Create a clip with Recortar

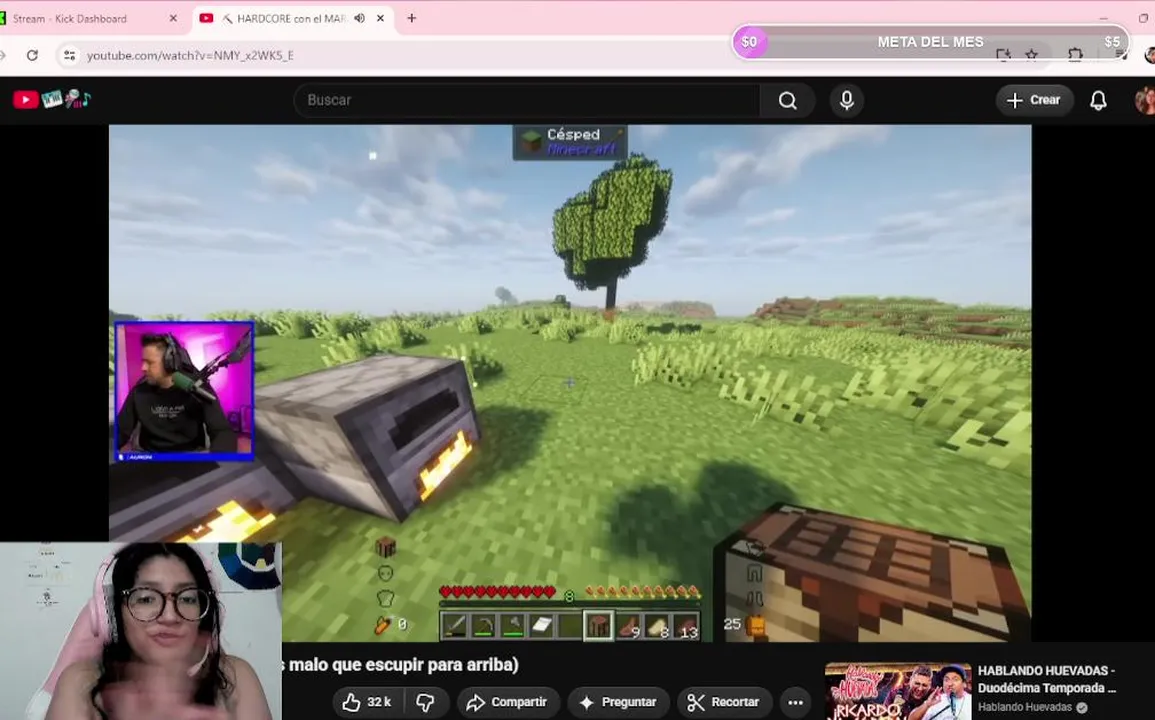coord(724,702)
